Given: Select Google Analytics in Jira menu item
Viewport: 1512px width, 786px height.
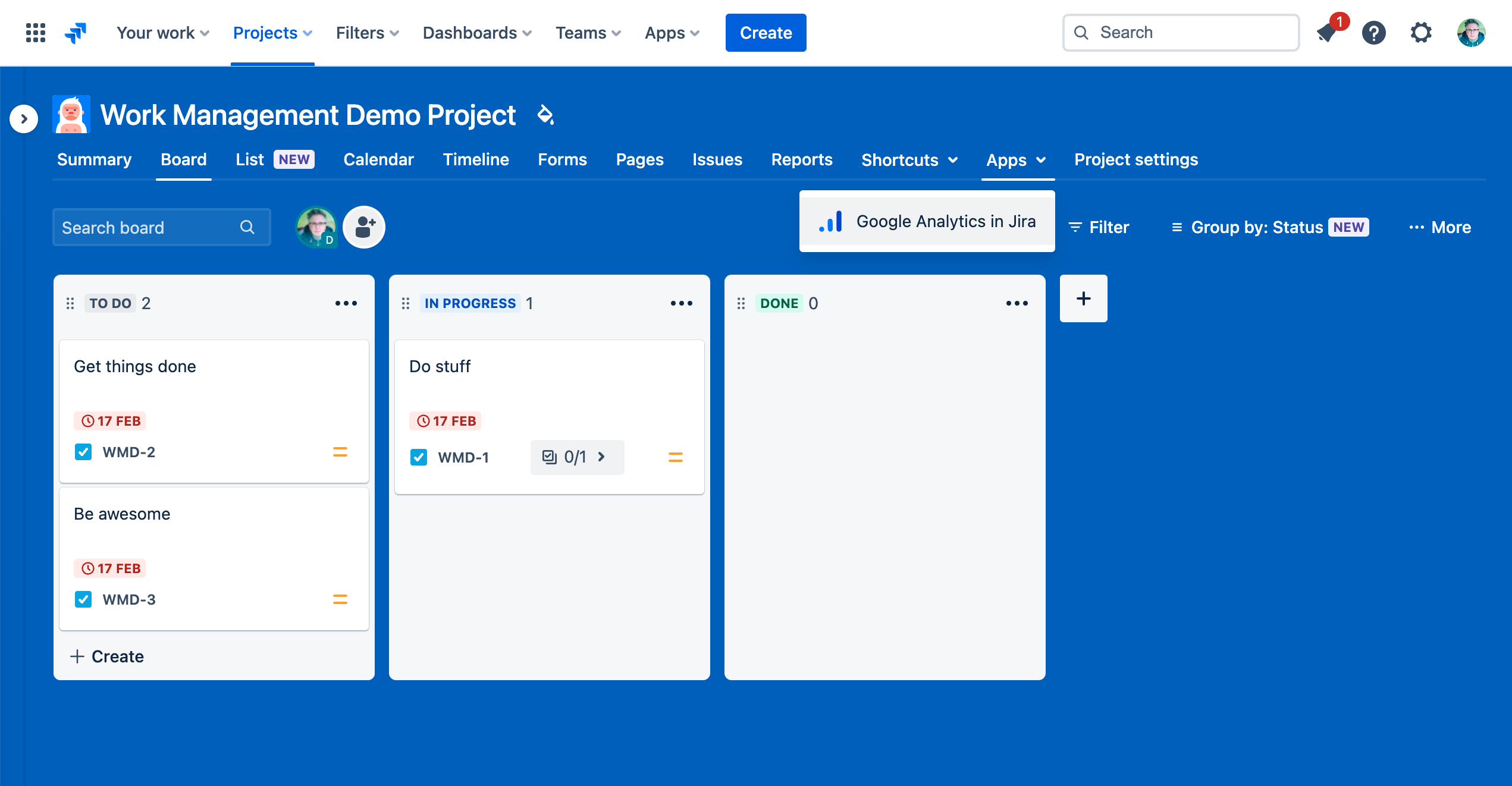Looking at the screenshot, I should click(x=927, y=221).
